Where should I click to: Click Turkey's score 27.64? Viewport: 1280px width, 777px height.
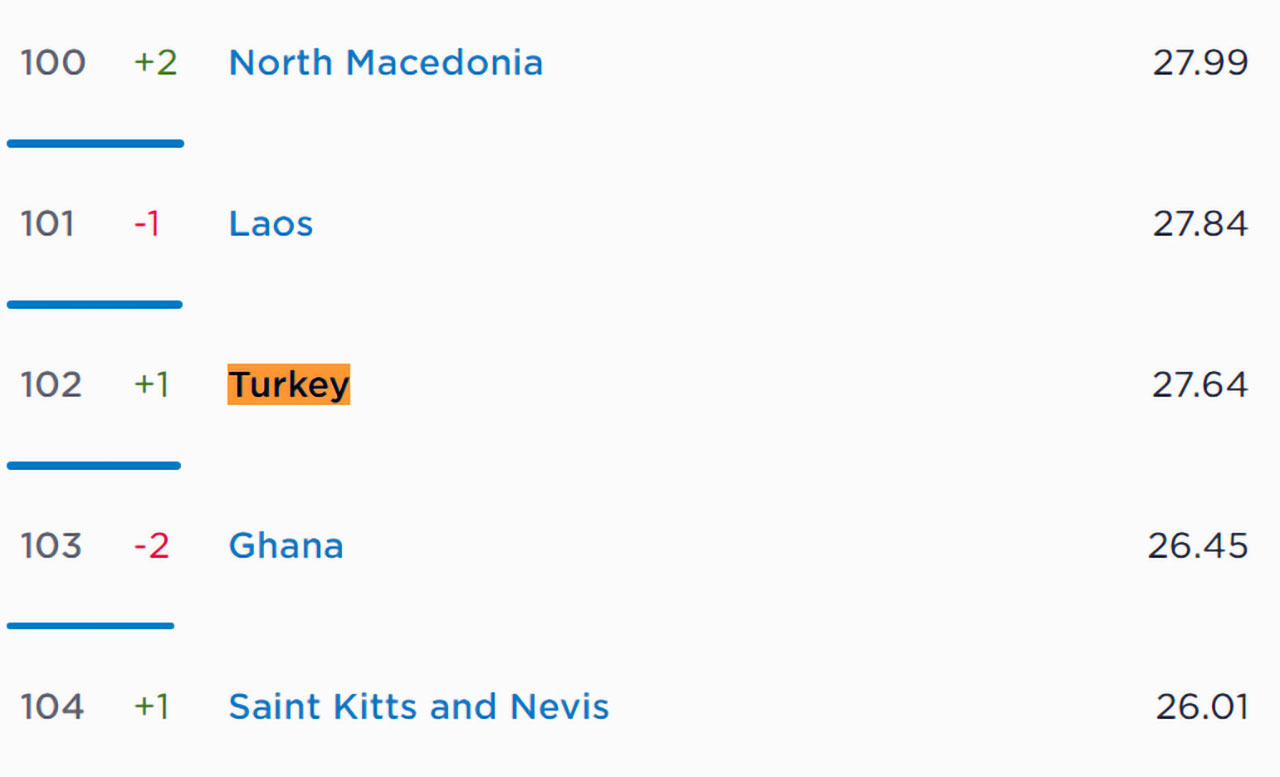pos(1200,385)
